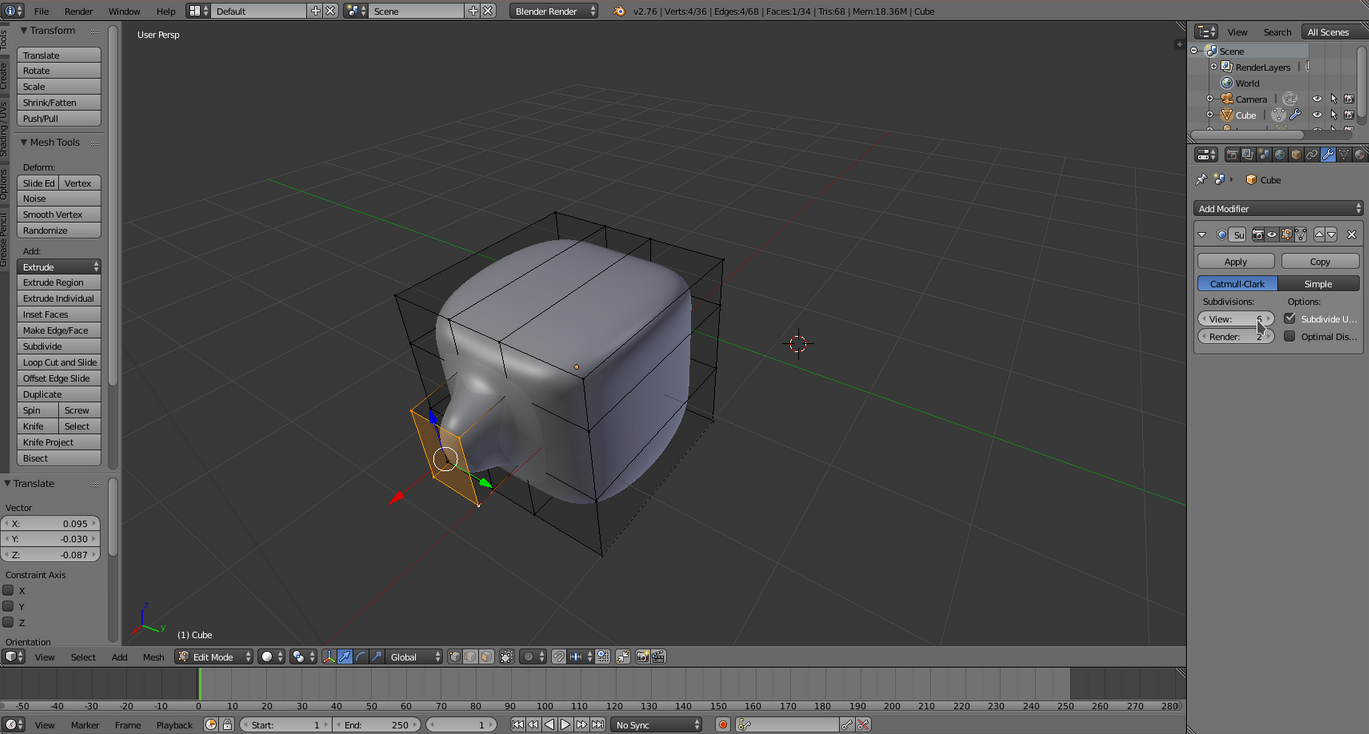Expand the Blender Render engine dropdown

pos(553,11)
